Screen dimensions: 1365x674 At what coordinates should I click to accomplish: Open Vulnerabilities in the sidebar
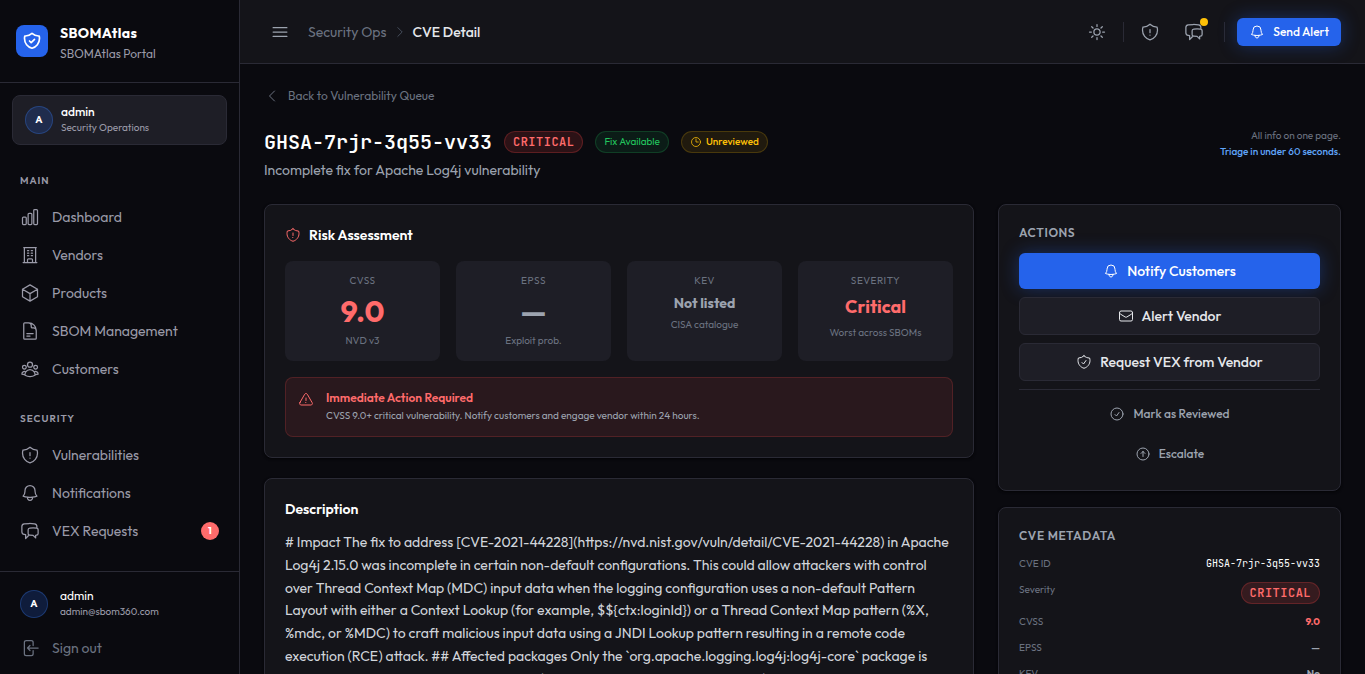(120, 455)
